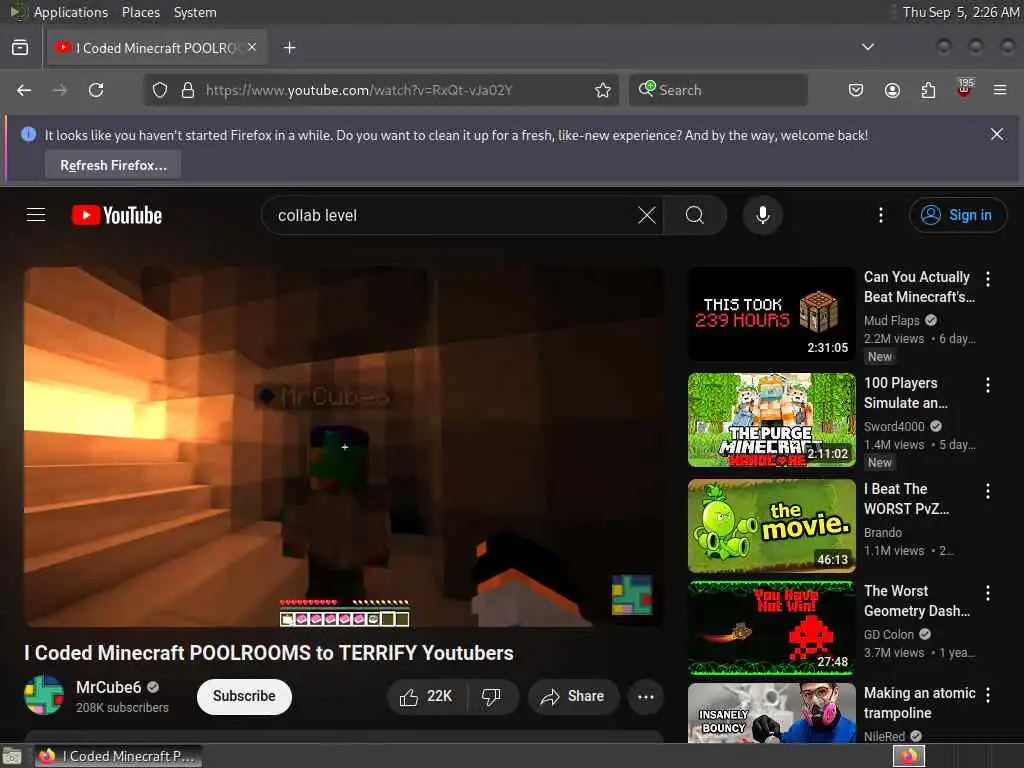
Task: Open menu for 'Making an atomic trampoline' video
Action: [988, 695]
